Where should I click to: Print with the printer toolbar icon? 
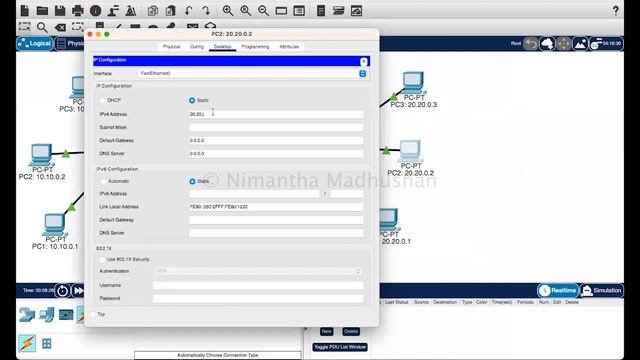[78, 11]
